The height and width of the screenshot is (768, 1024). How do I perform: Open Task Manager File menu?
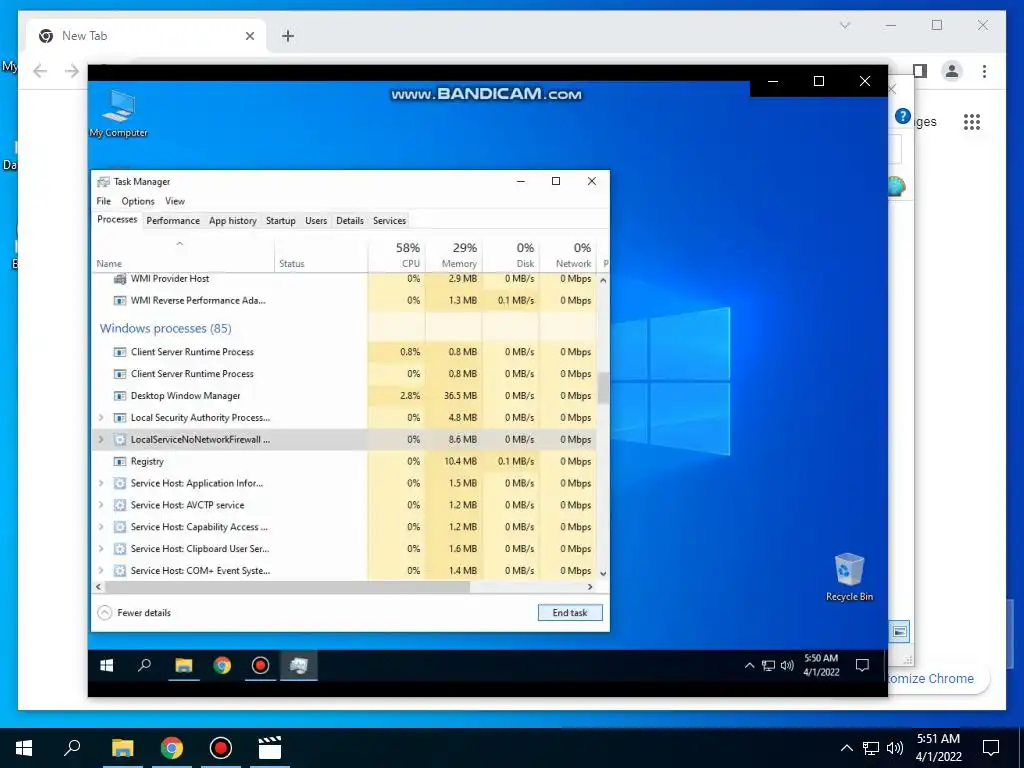point(104,201)
